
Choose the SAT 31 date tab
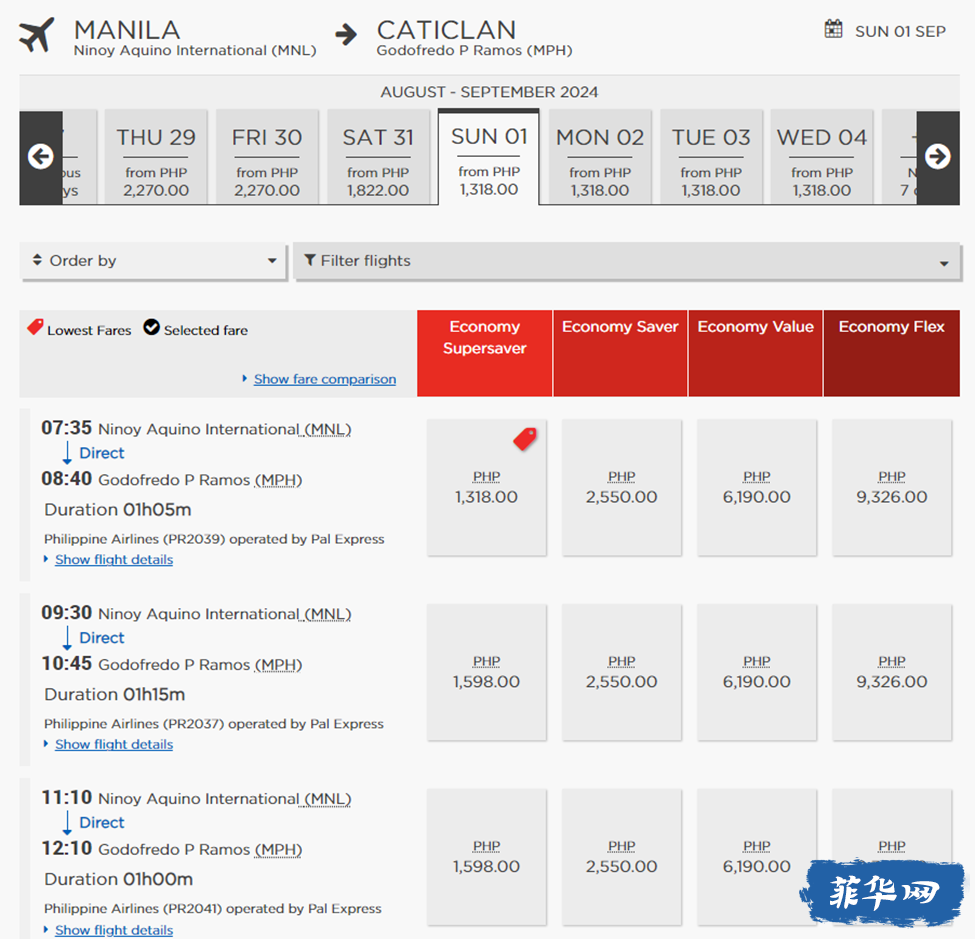pyautogui.click(x=378, y=158)
